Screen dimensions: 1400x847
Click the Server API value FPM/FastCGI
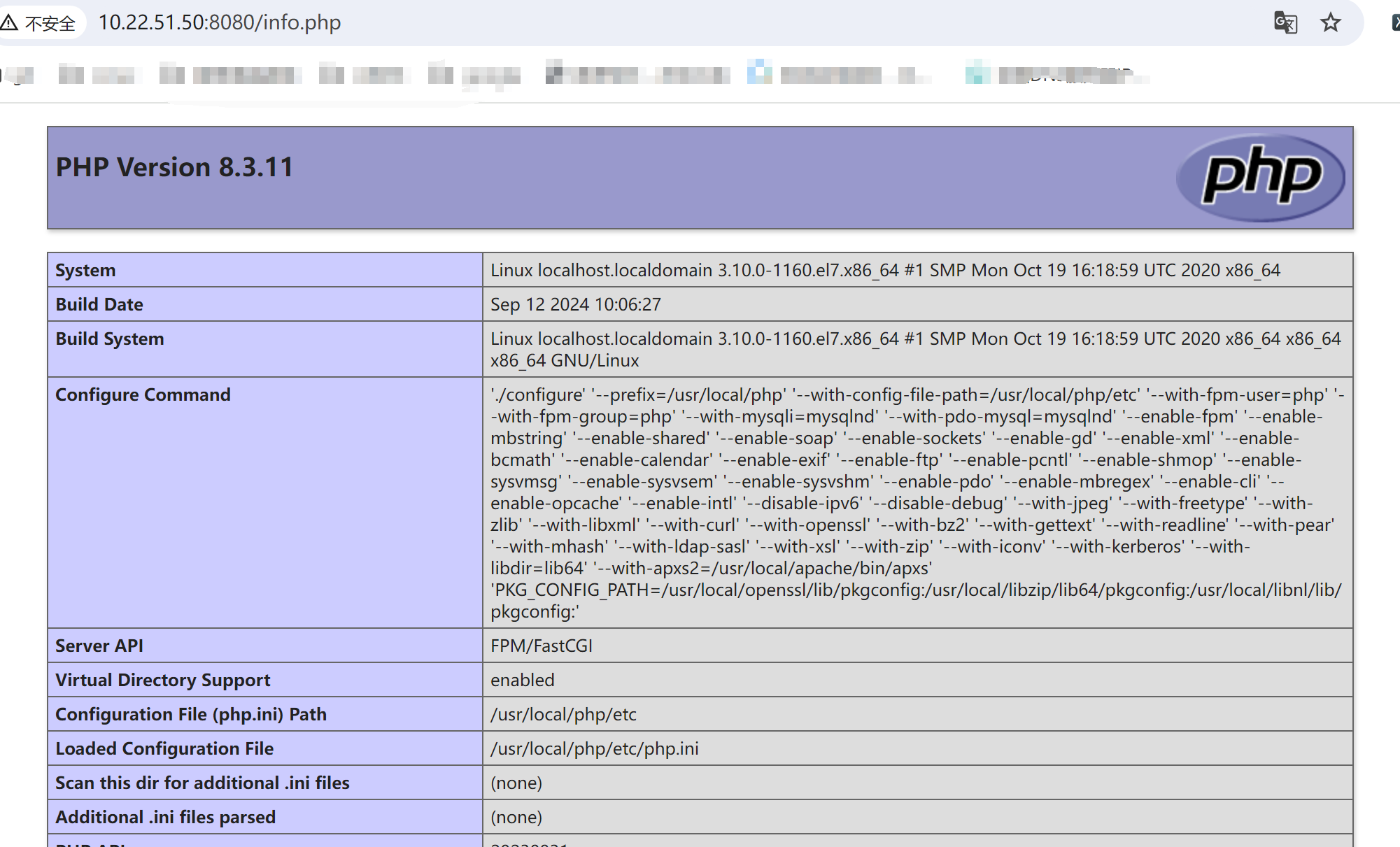pos(541,646)
